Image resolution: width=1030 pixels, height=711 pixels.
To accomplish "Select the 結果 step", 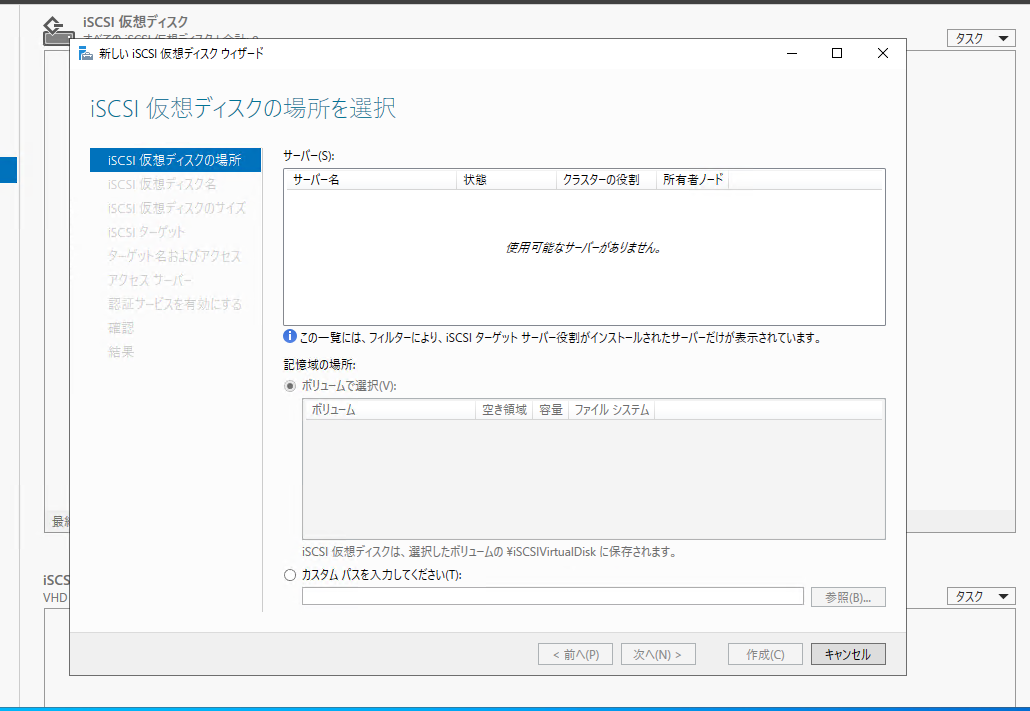I will (x=121, y=352).
